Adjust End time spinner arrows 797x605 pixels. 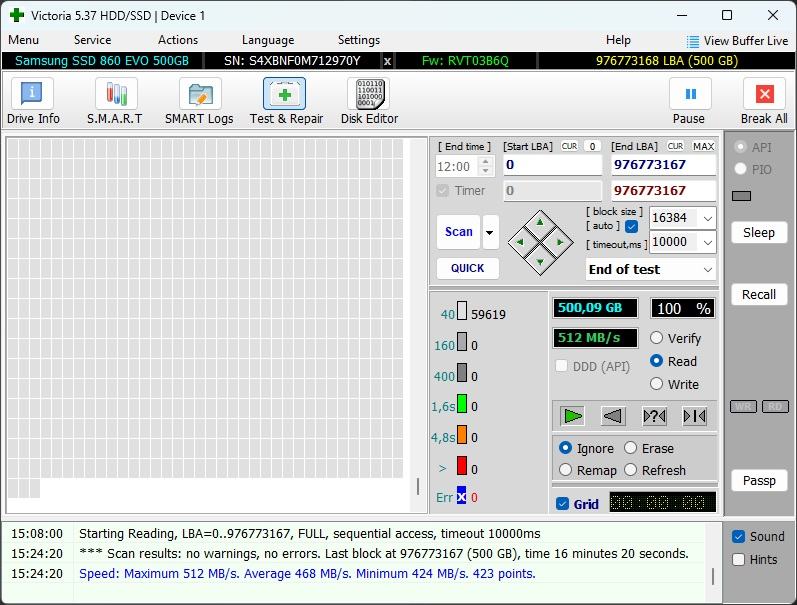[486, 166]
